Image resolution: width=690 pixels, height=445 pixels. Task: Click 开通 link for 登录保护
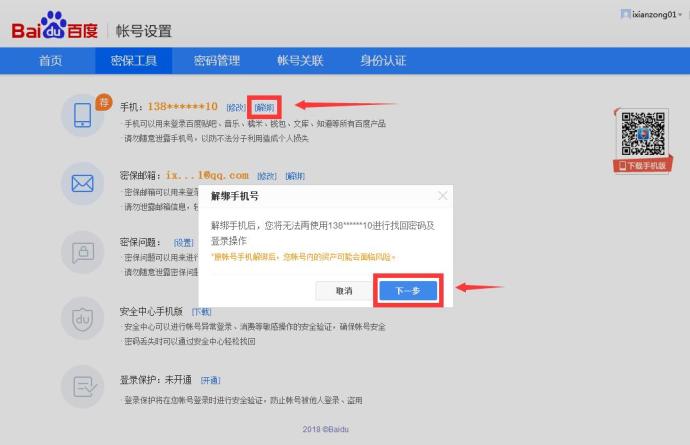pos(210,380)
